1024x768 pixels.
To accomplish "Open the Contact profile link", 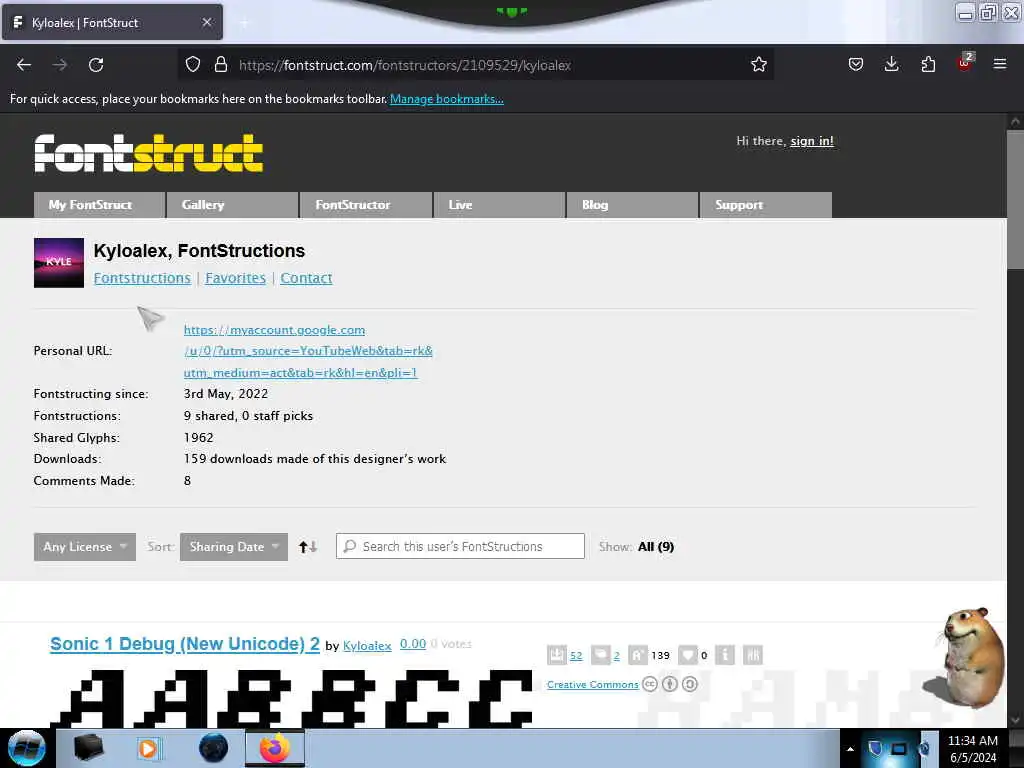I will [306, 278].
